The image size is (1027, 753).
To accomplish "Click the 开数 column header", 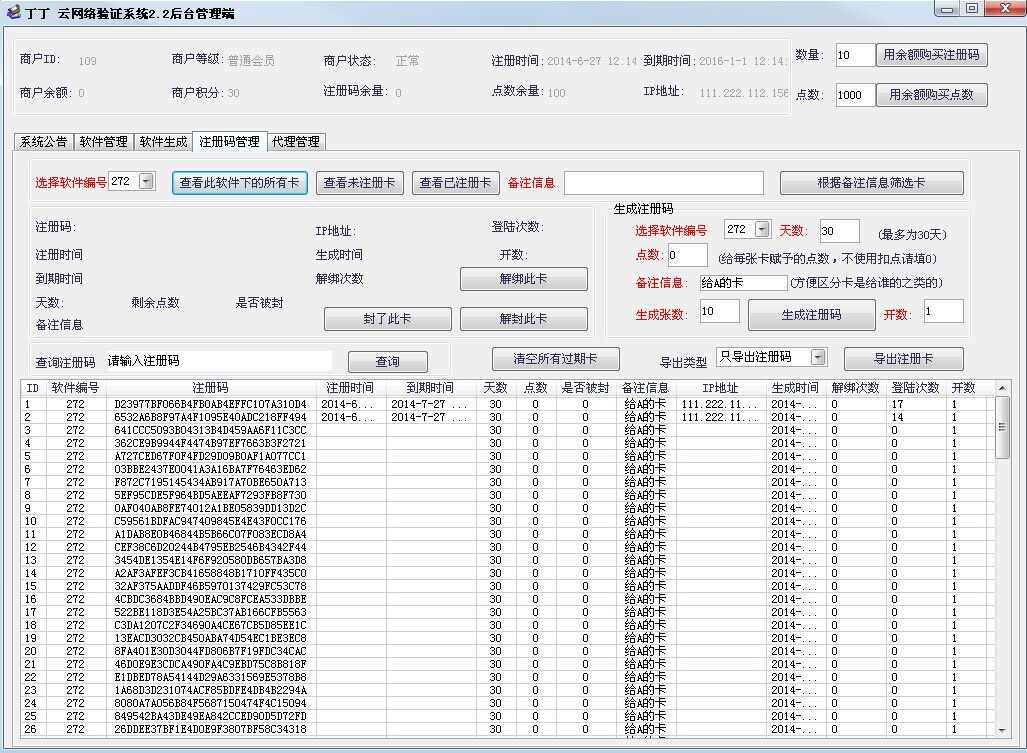I will [x=964, y=388].
